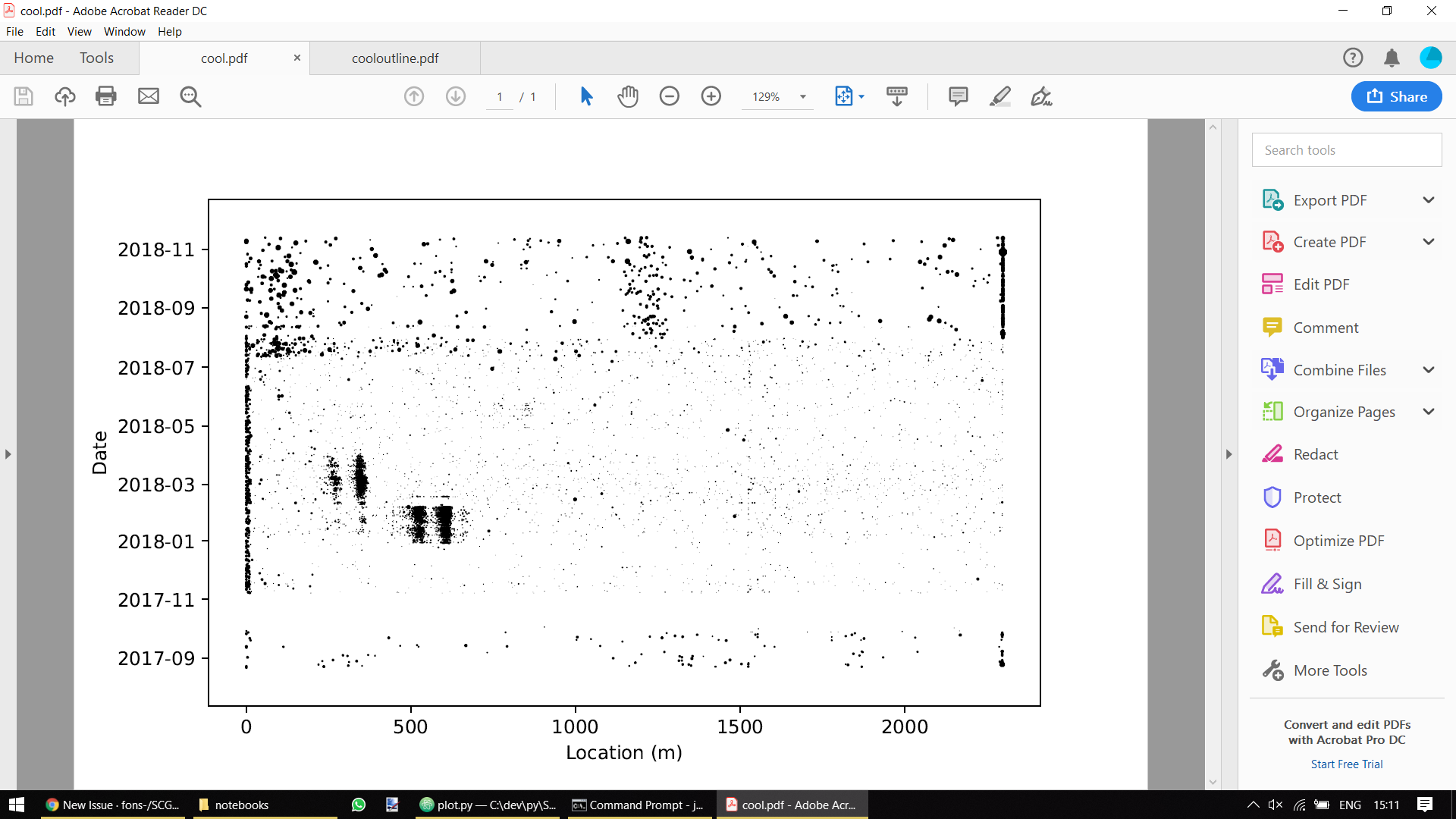Print the current document
The width and height of the screenshot is (1456, 819).
(105, 96)
